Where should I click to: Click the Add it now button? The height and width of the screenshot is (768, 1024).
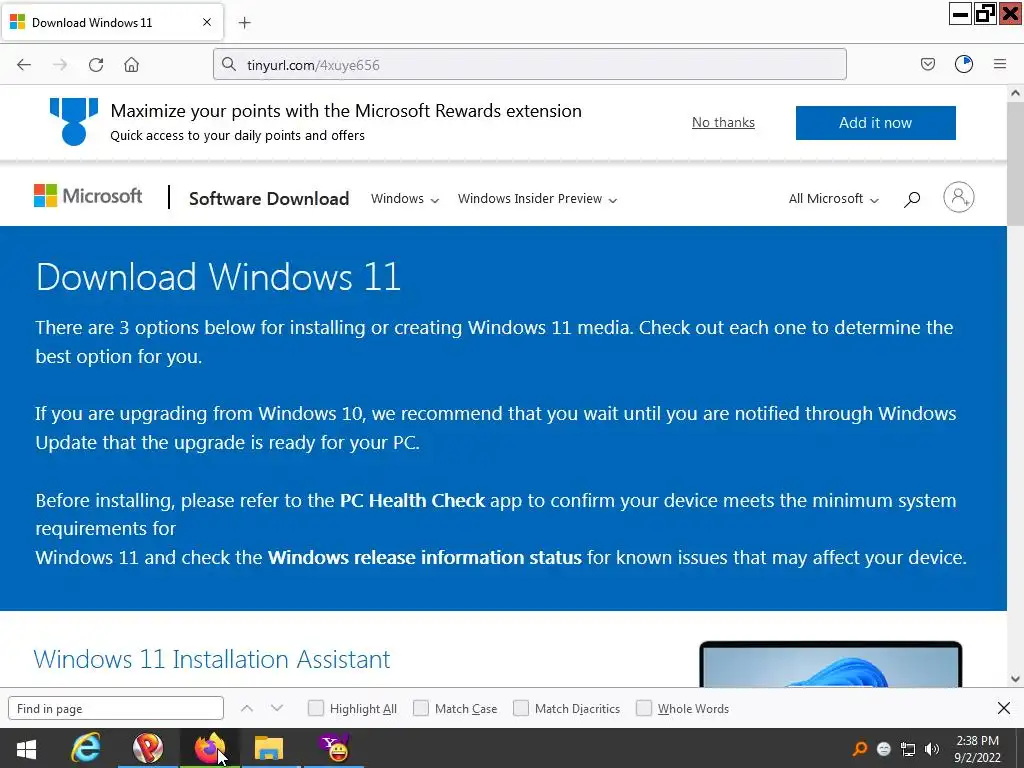tap(875, 123)
